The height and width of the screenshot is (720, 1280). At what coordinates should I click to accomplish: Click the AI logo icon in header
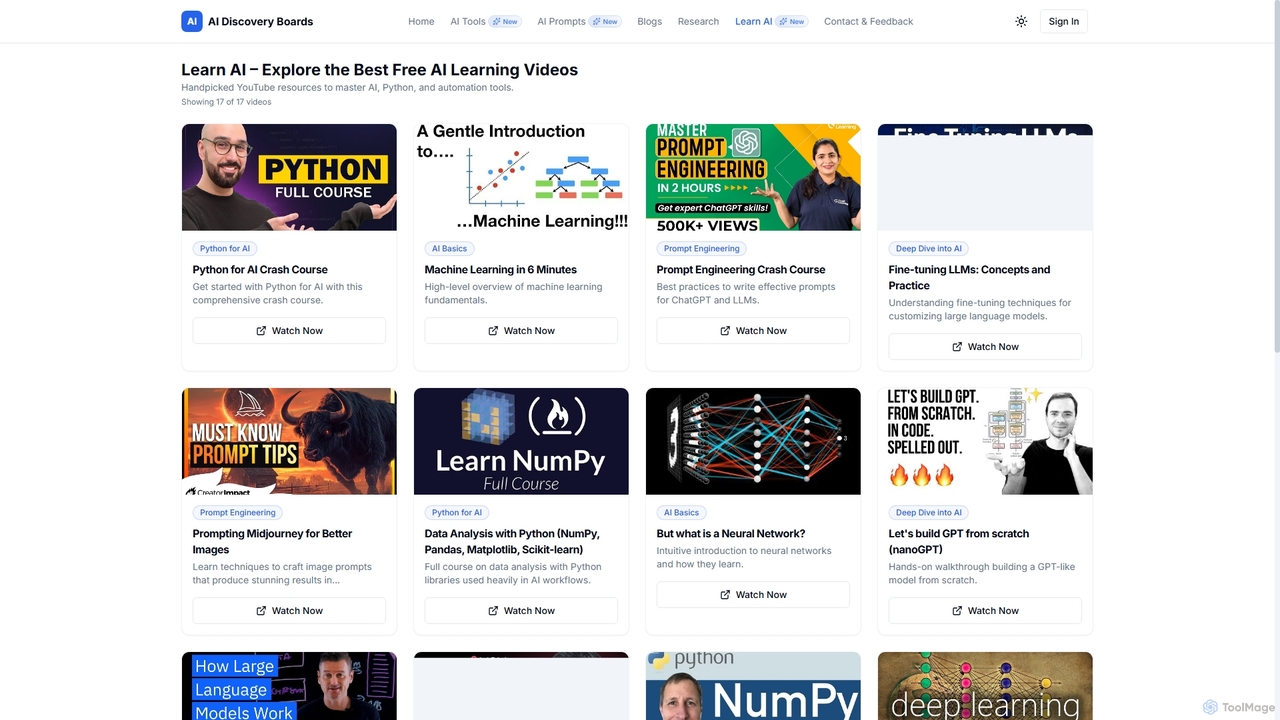pos(192,21)
